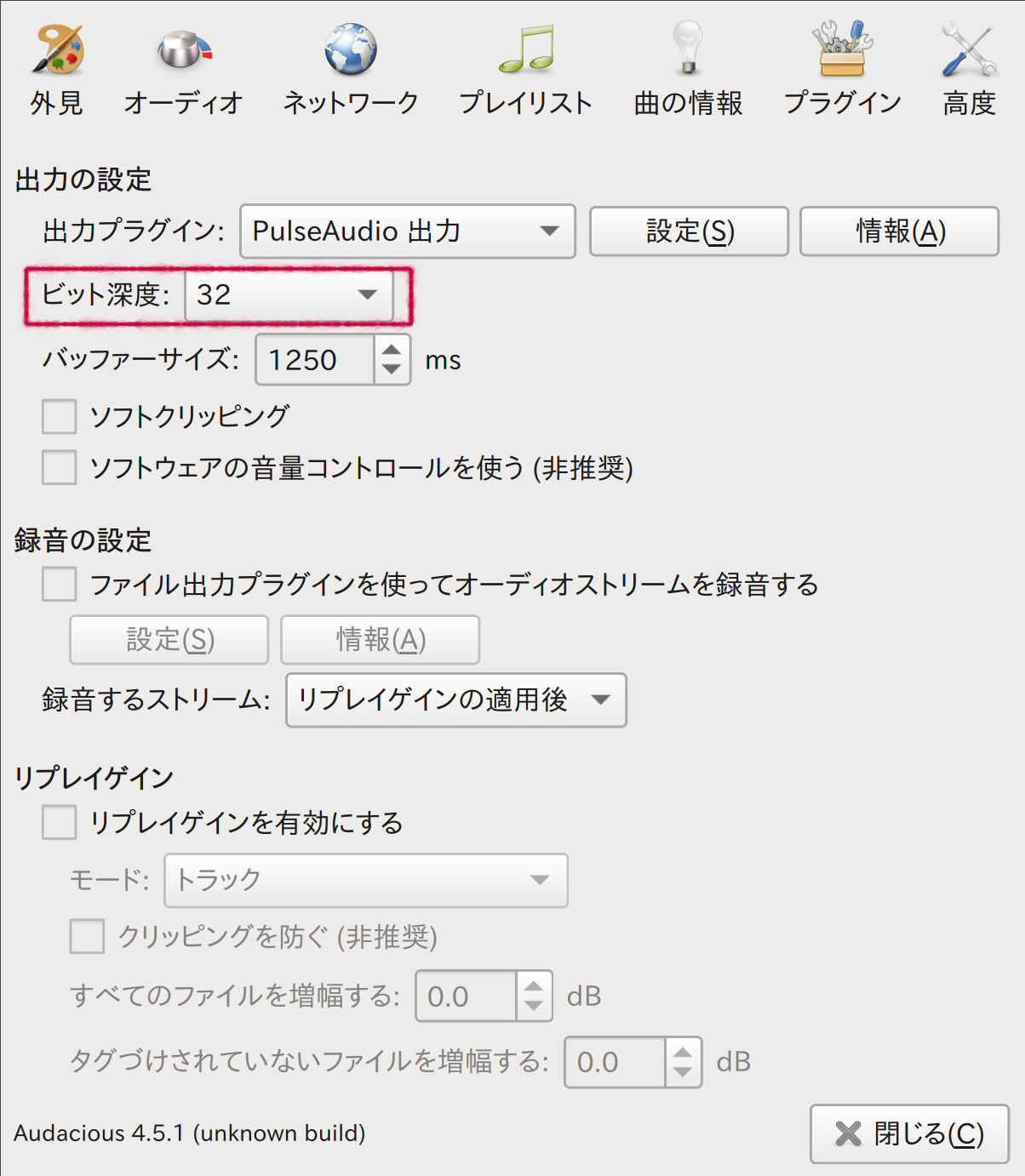
Task: Enable software volume control checkbox
Action: click(58, 468)
